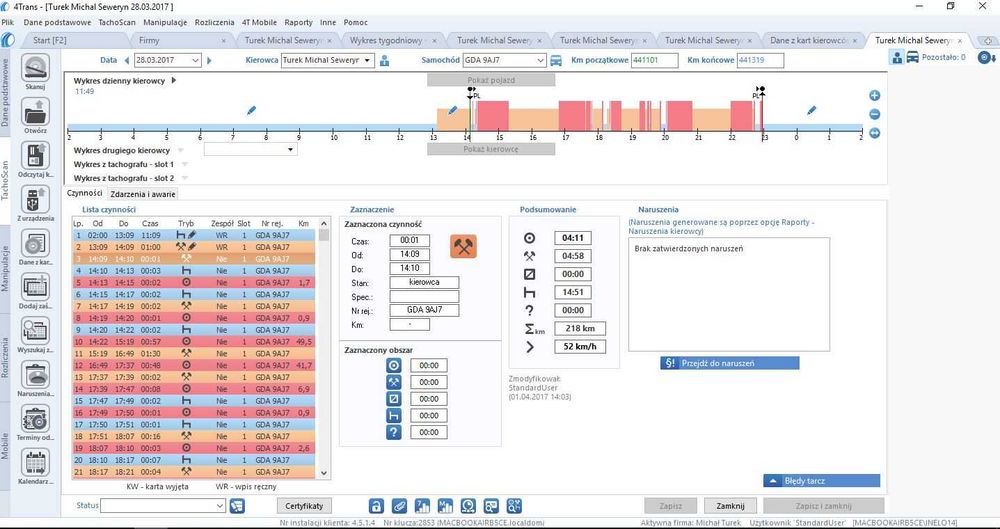Viewport: 1000px width, 529px height.
Task: Click the question mark icon under Zaznaczony obszar
Action: [x=394, y=432]
